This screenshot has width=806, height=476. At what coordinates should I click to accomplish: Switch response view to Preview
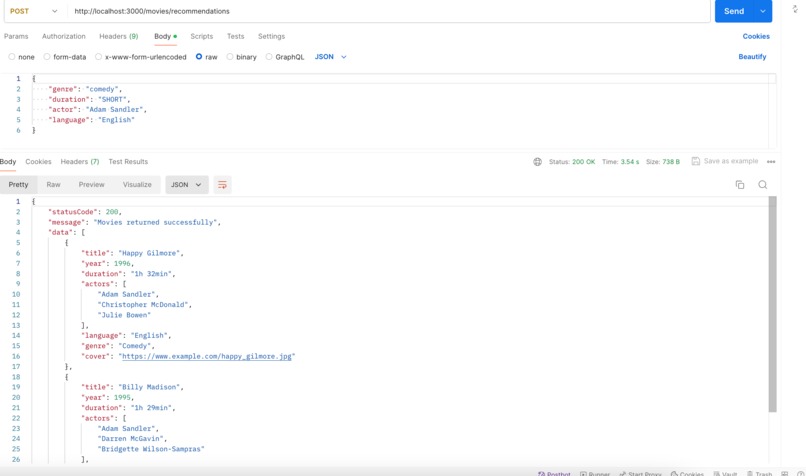point(91,185)
